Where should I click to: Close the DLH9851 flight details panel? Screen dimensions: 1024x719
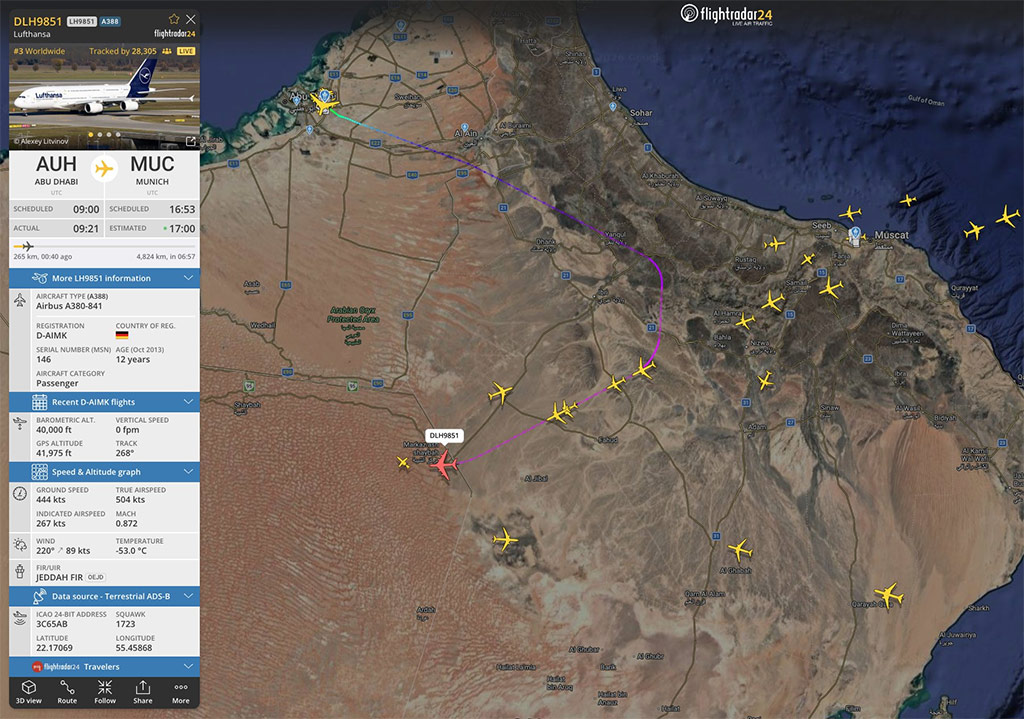[190, 19]
